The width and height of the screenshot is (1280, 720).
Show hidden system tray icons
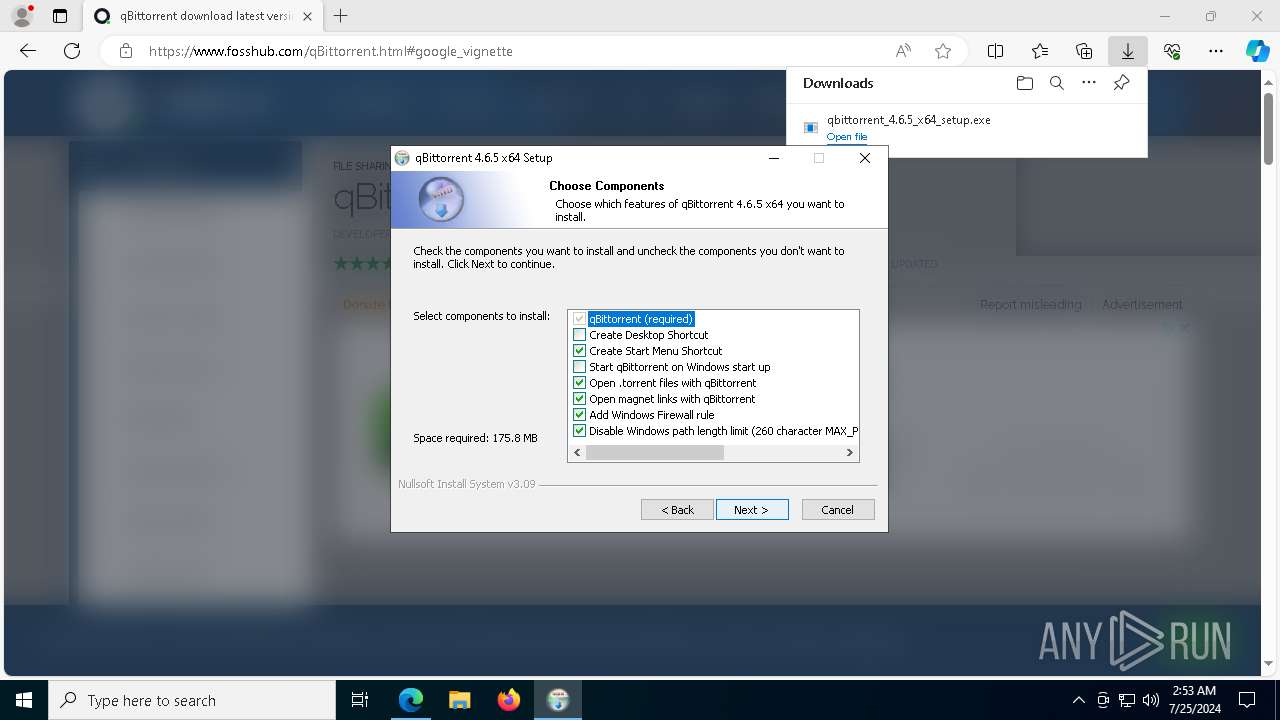pos(1078,700)
